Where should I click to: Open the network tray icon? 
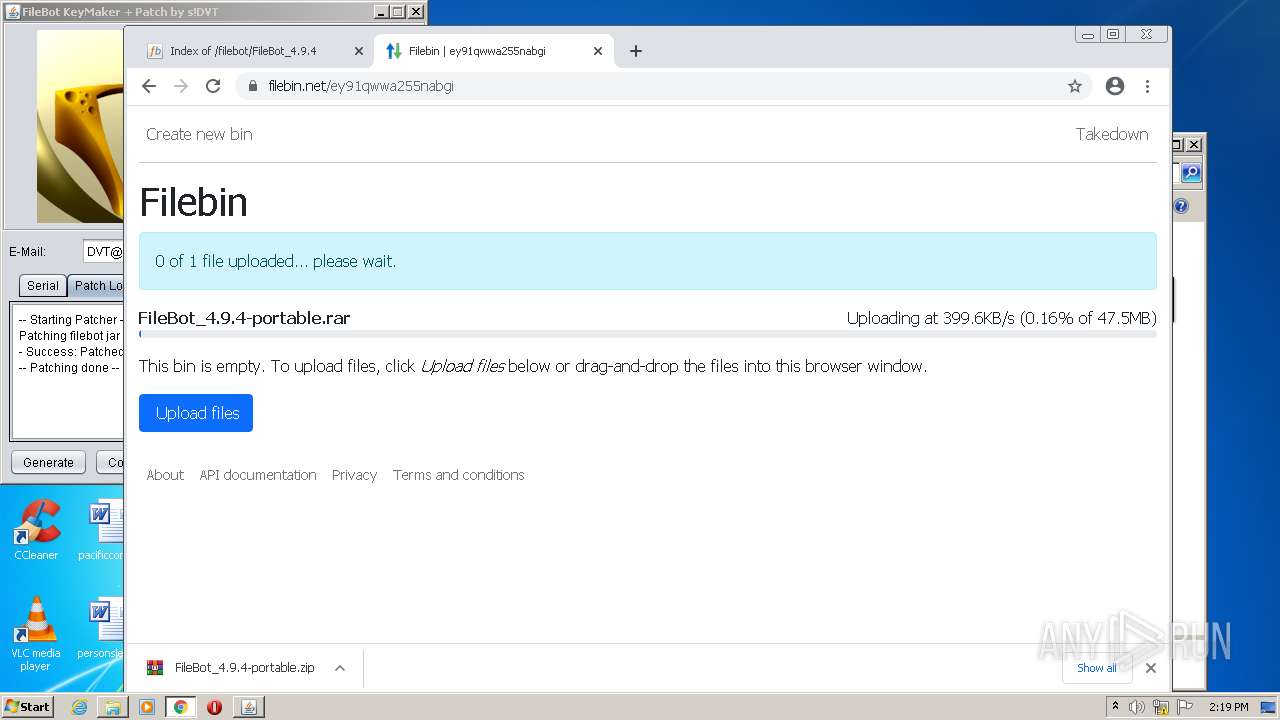1161,707
